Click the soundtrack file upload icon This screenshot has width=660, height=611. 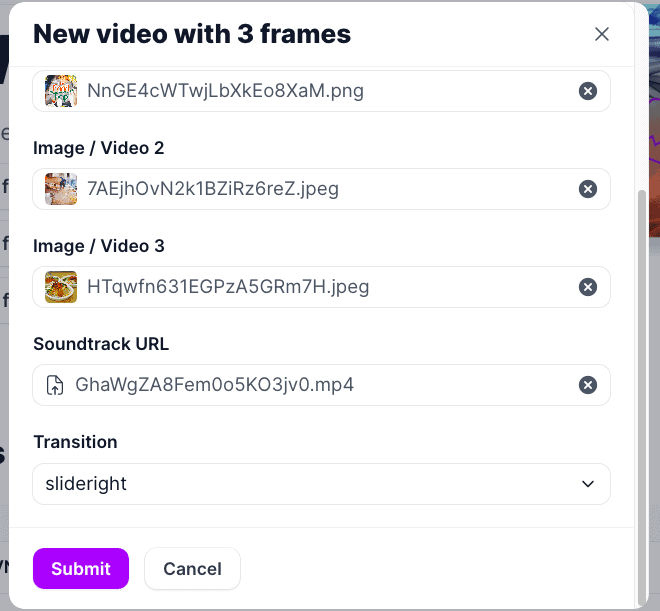coord(55,385)
